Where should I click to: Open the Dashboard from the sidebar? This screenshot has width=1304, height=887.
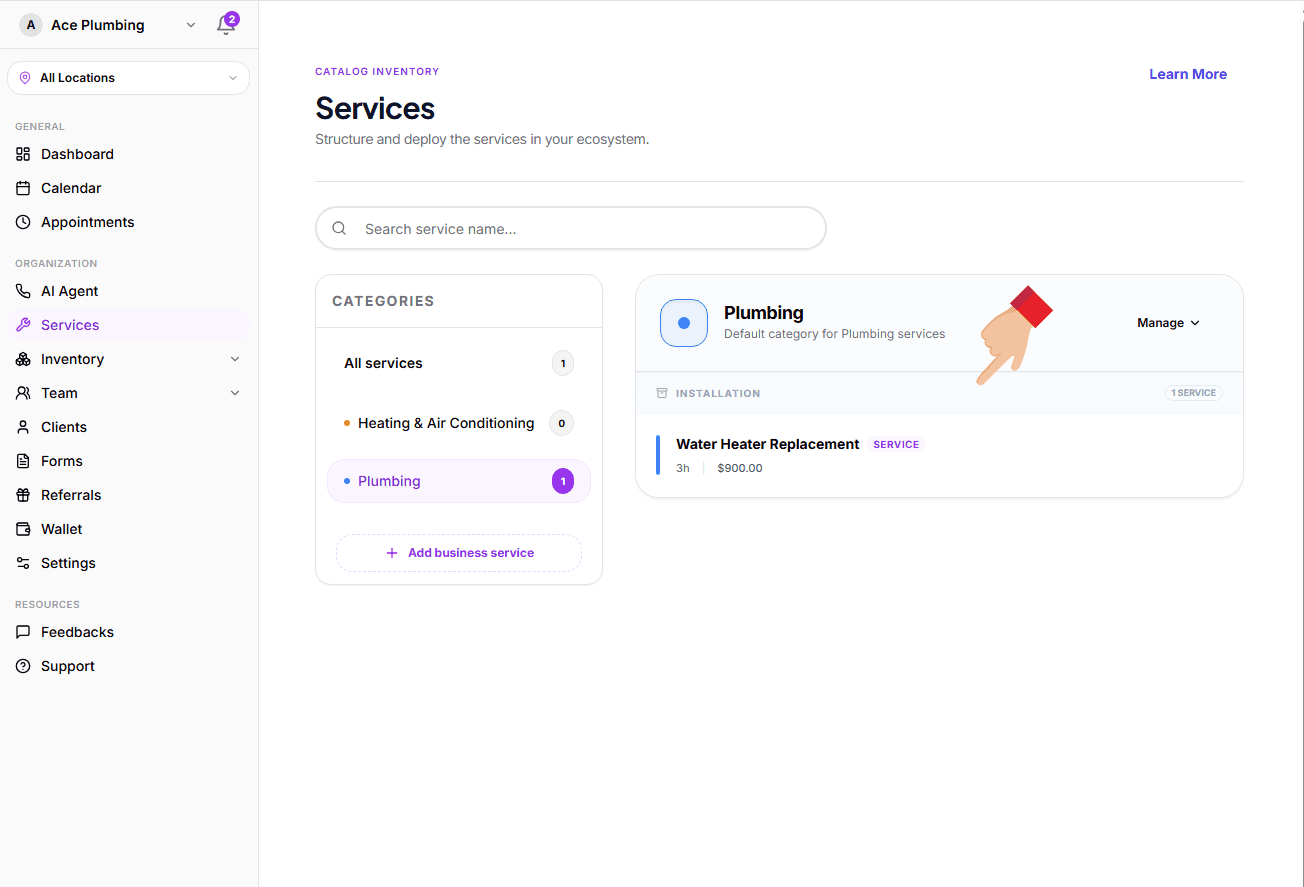[75, 153]
